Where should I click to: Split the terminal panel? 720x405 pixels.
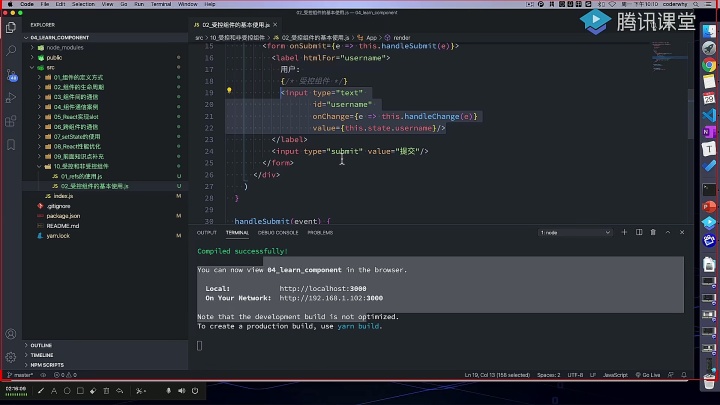[x=639, y=232]
